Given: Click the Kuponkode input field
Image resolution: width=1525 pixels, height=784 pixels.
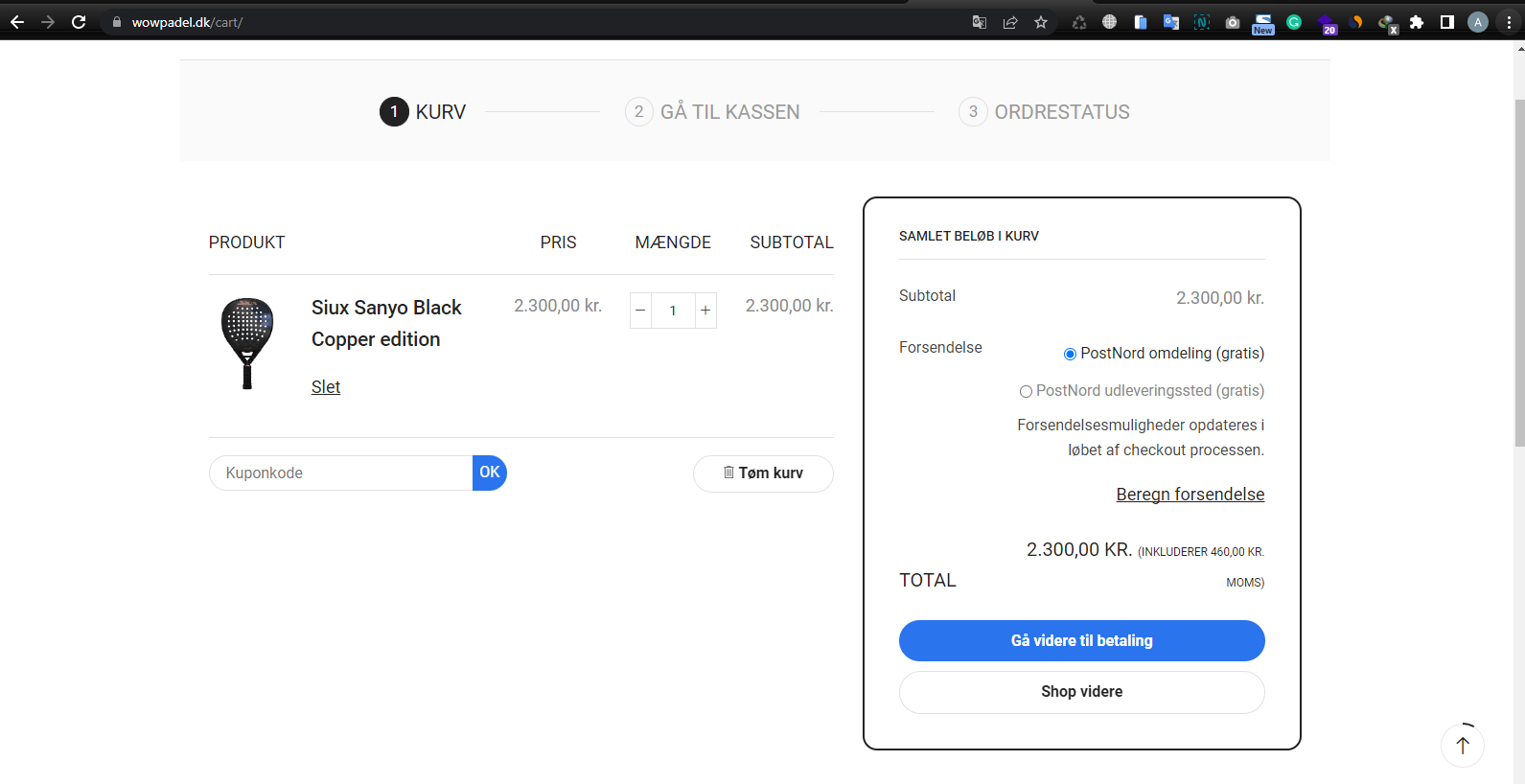Looking at the screenshot, I should (341, 473).
